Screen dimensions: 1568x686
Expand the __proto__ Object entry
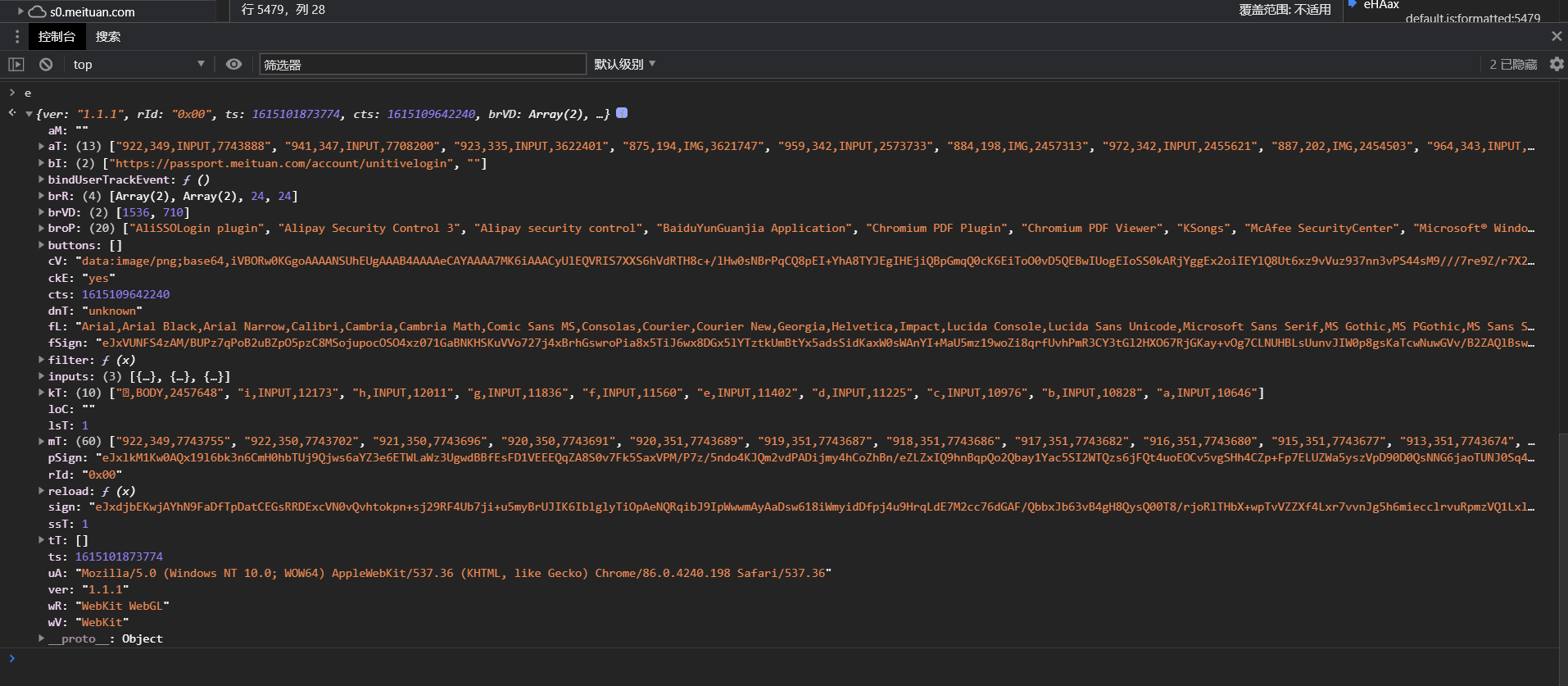[41, 638]
